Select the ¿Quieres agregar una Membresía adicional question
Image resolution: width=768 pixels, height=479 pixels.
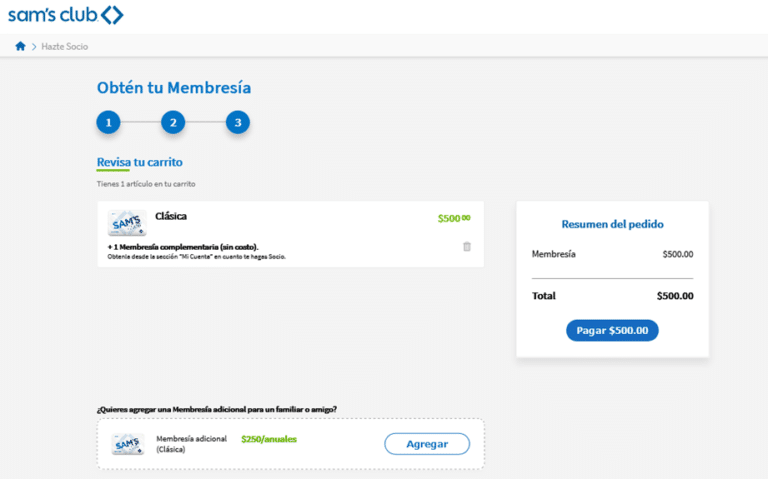pyautogui.click(x=216, y=409)
